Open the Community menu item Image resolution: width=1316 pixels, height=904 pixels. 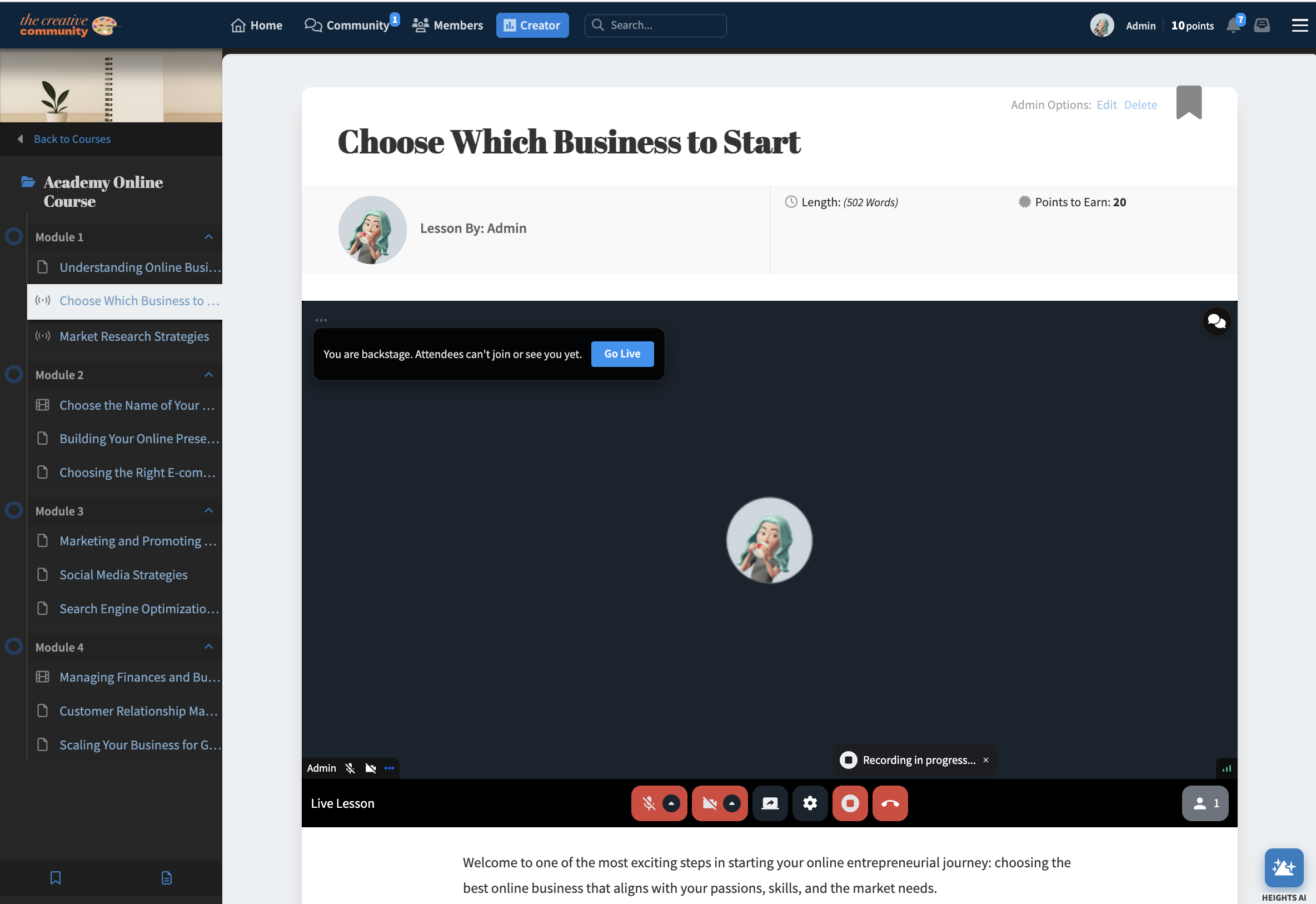click(x=347, y=26)
